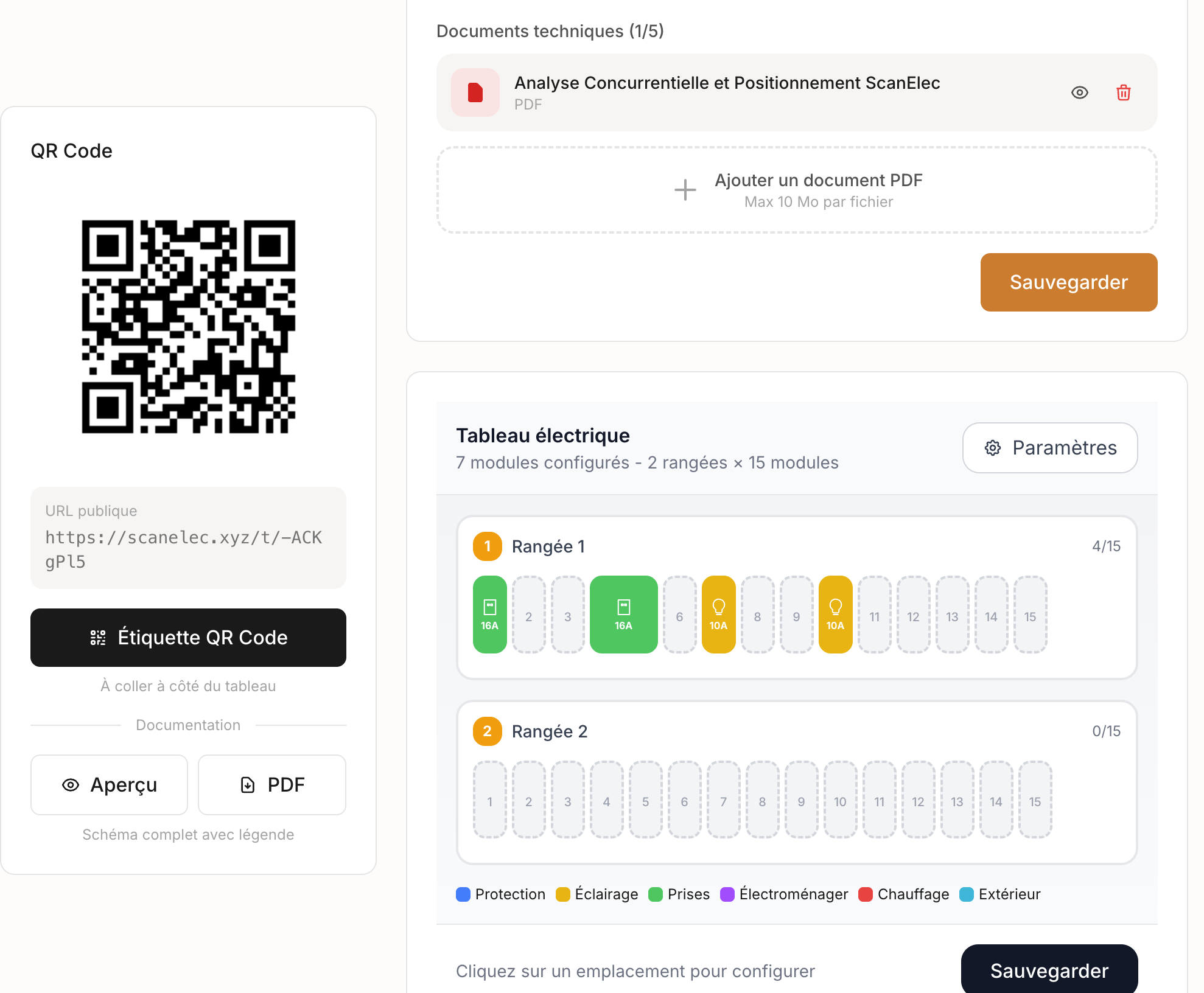Click the public URL field
Viewport: 1204px width, 993px height.
coord(188,538)
